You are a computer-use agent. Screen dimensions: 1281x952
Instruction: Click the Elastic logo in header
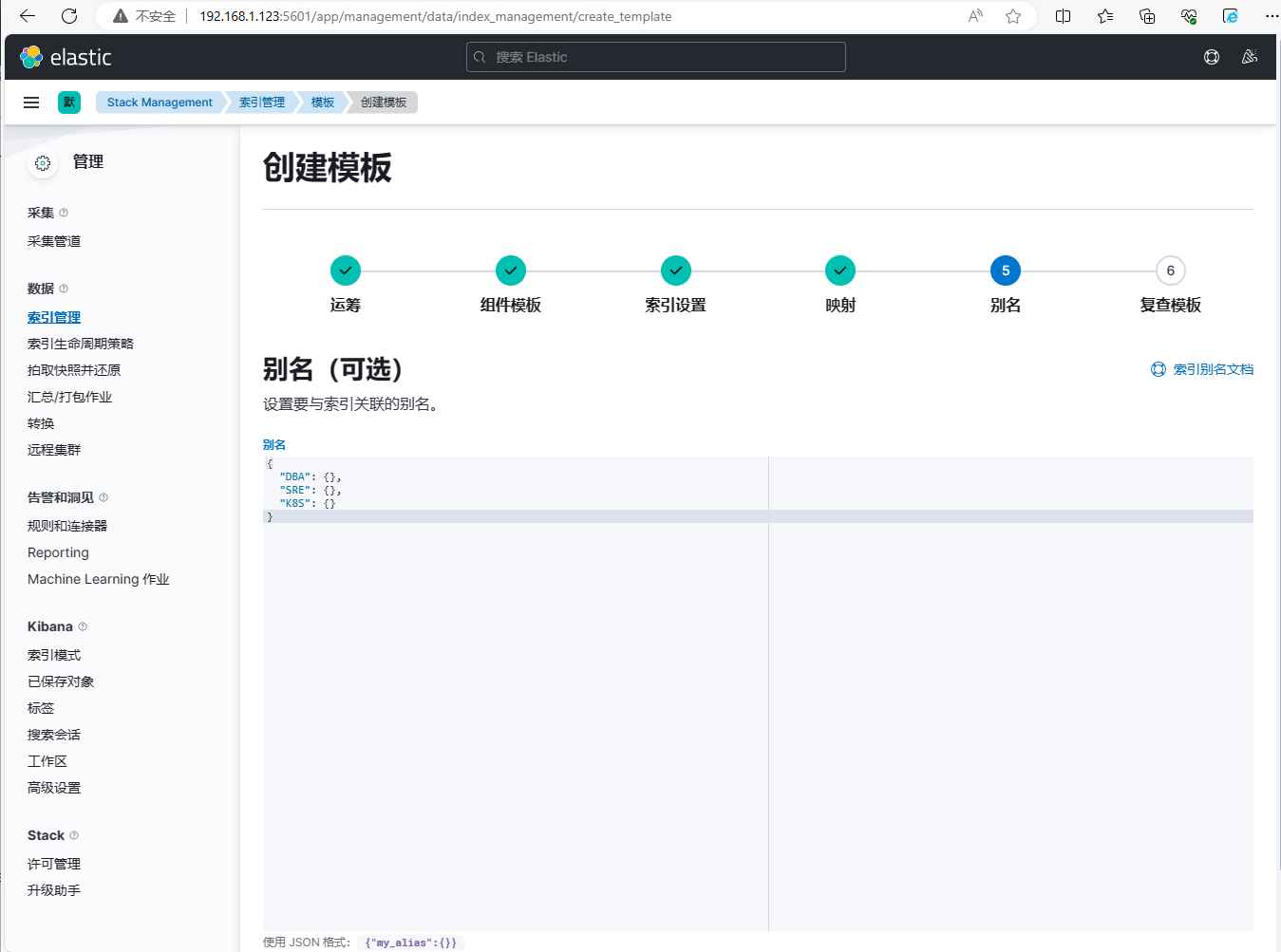(66, 57)
